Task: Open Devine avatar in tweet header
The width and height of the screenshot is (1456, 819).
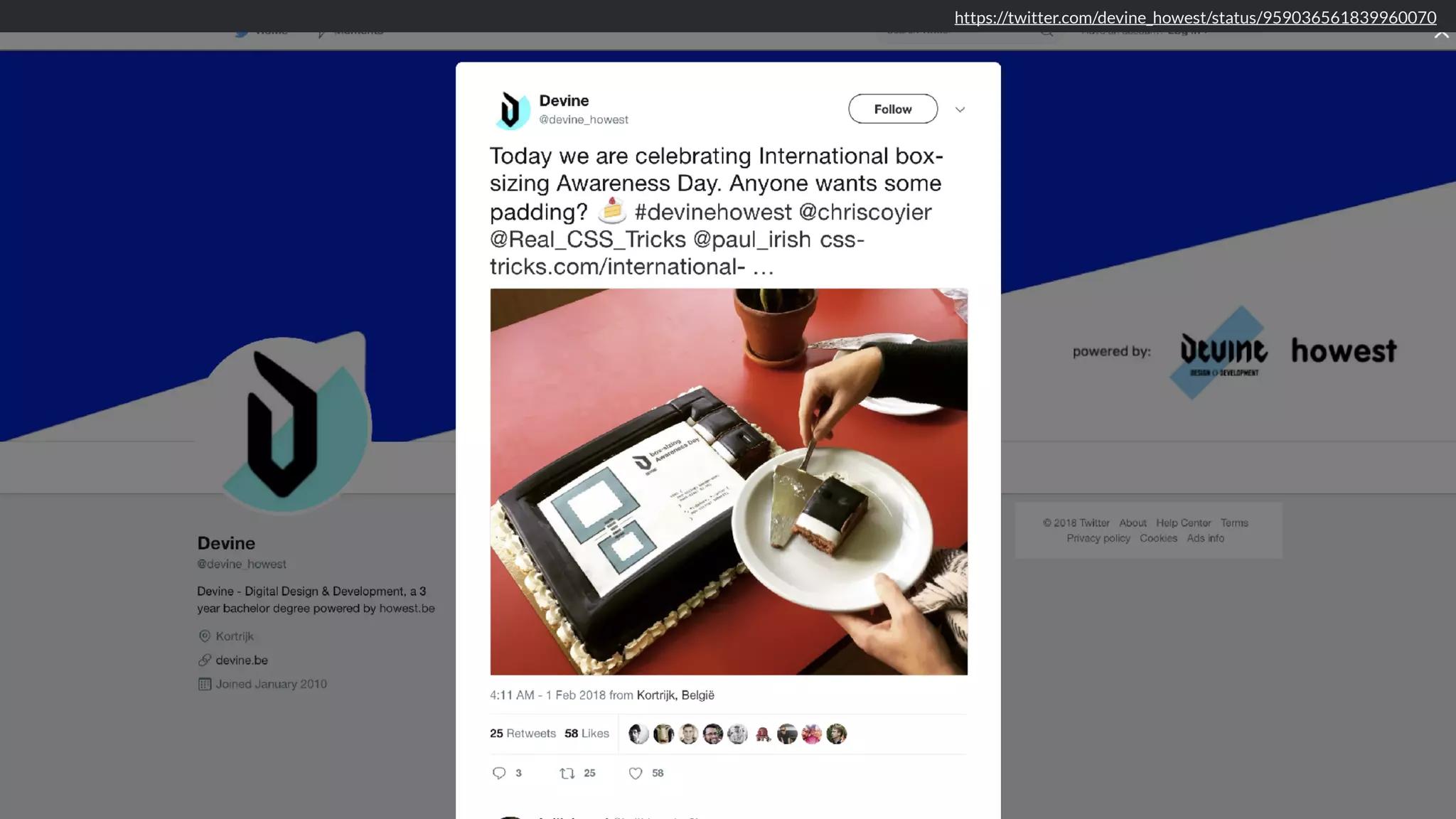Action: [x=511, y=110]
